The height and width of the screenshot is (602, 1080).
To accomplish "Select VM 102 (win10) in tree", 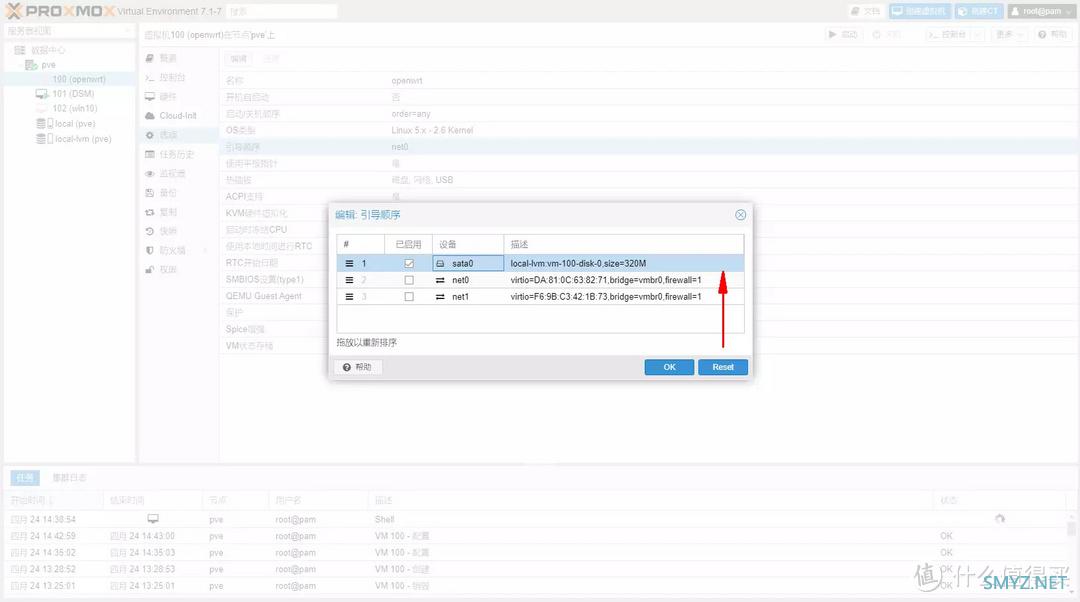I will pos(74,109).
